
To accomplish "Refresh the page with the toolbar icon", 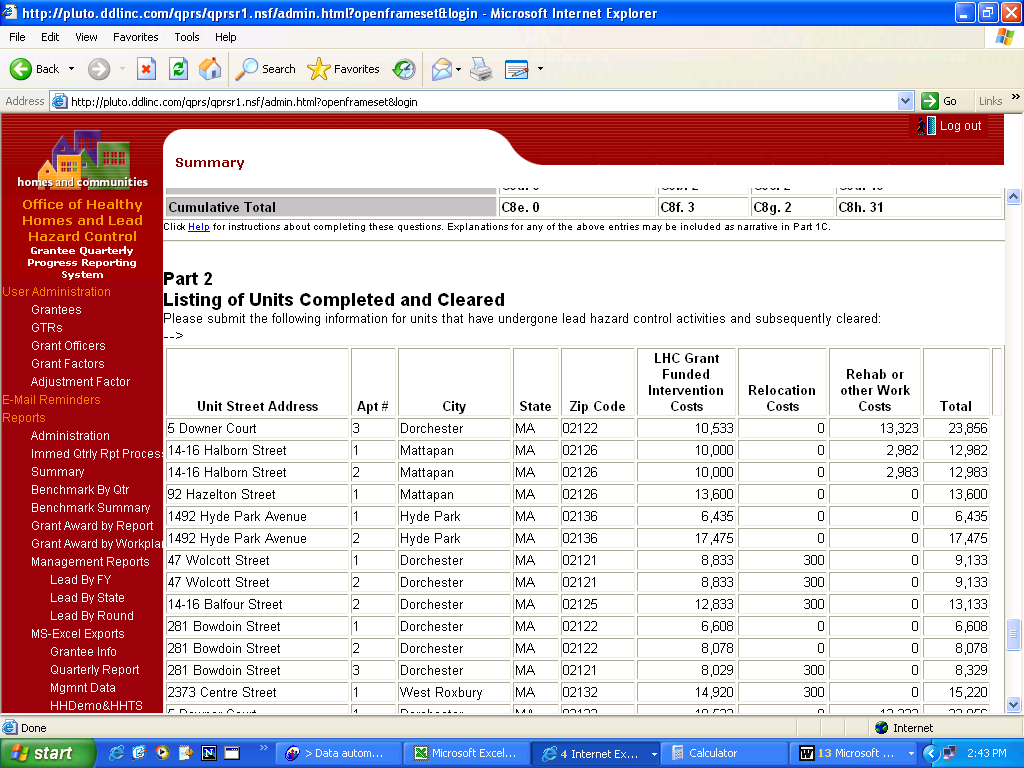I will pyautogui.click(x=178, y=69).
